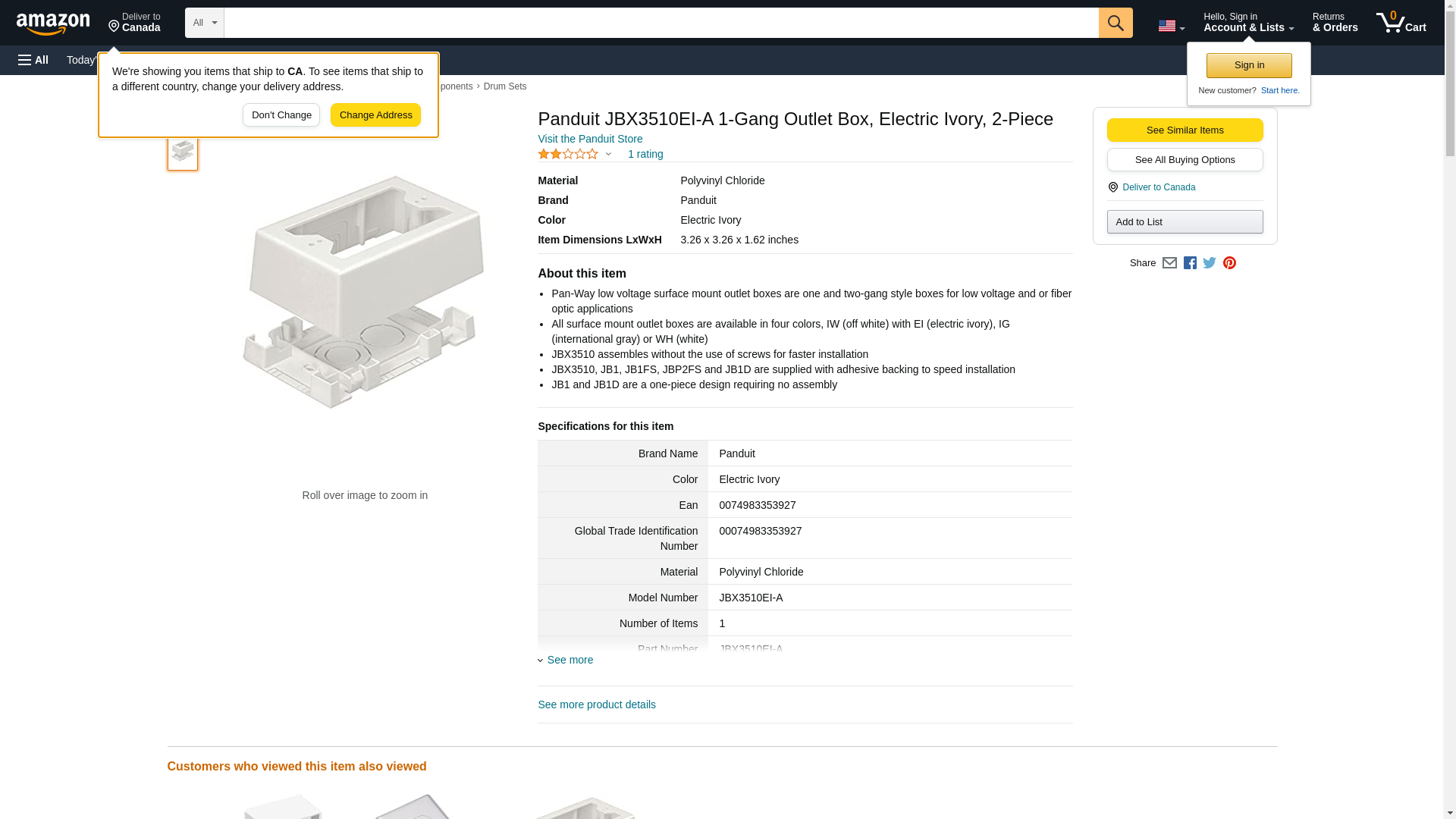Image resolution: width=1456 pixels, height=819 pixels.
Task: Expand star rating breakdown arrow
Action: point(608,155)
